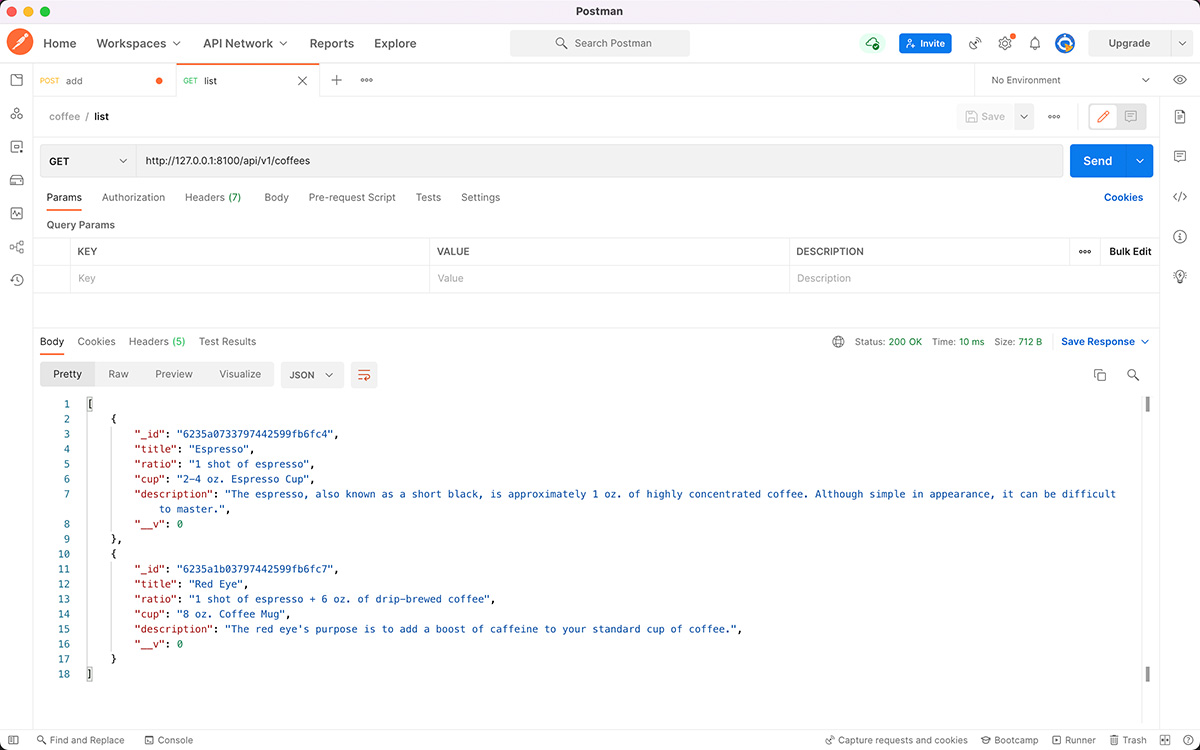Click the Invite button
Screen dimensions: 1200x750
point(925,43)
